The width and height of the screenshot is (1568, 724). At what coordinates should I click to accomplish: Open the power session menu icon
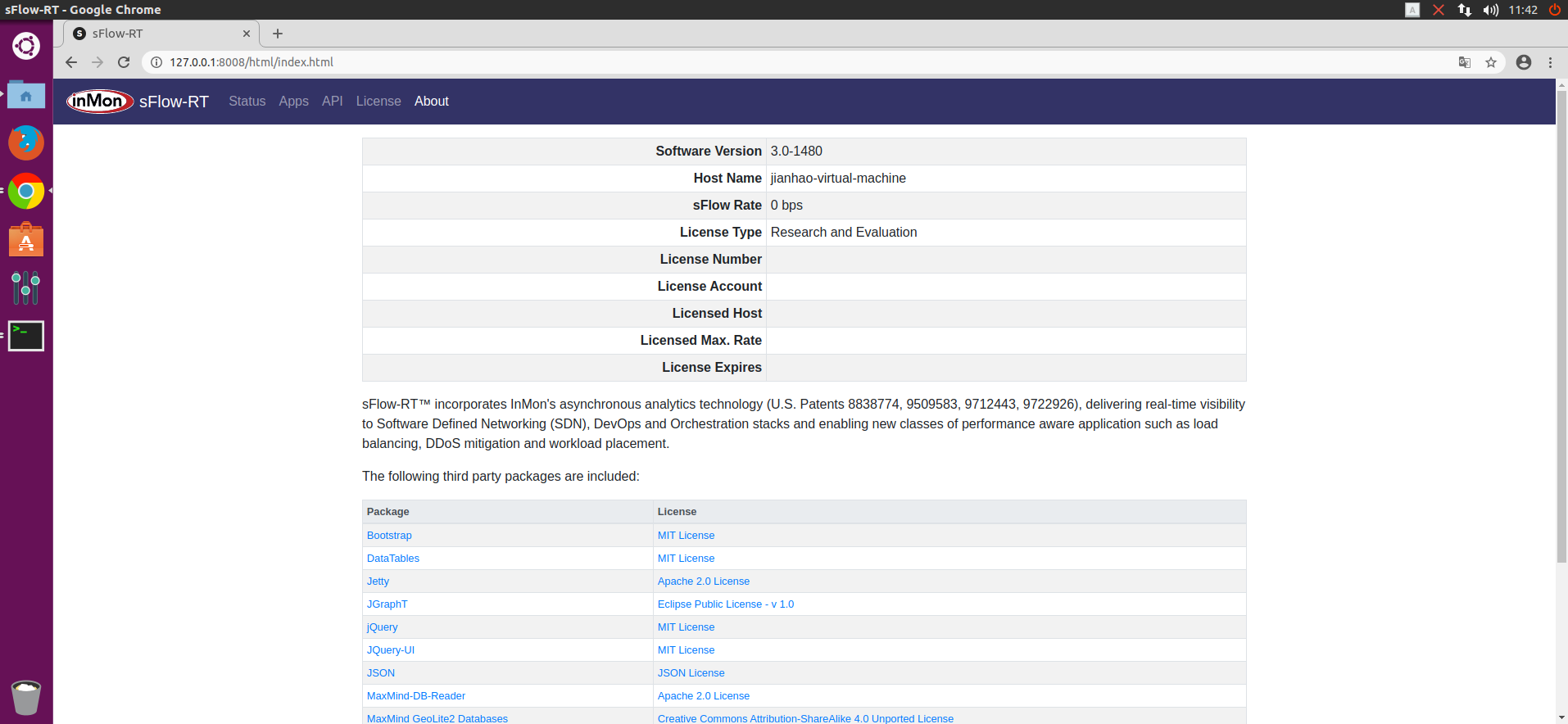click(x=1555, y=10)
